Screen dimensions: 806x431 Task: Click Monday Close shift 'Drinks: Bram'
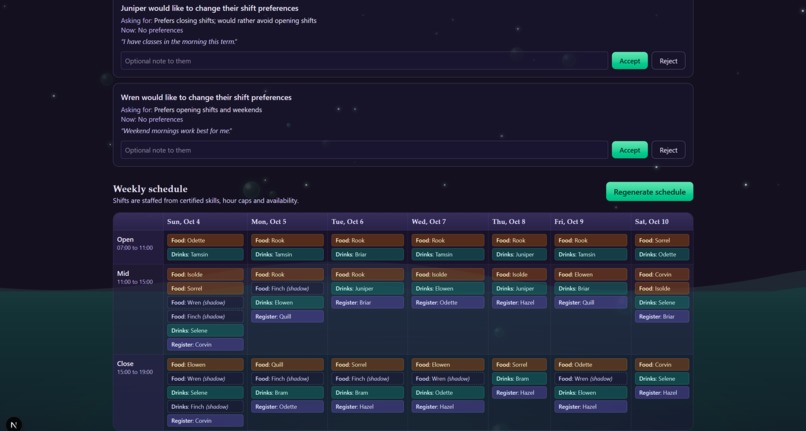pos(287,392)
